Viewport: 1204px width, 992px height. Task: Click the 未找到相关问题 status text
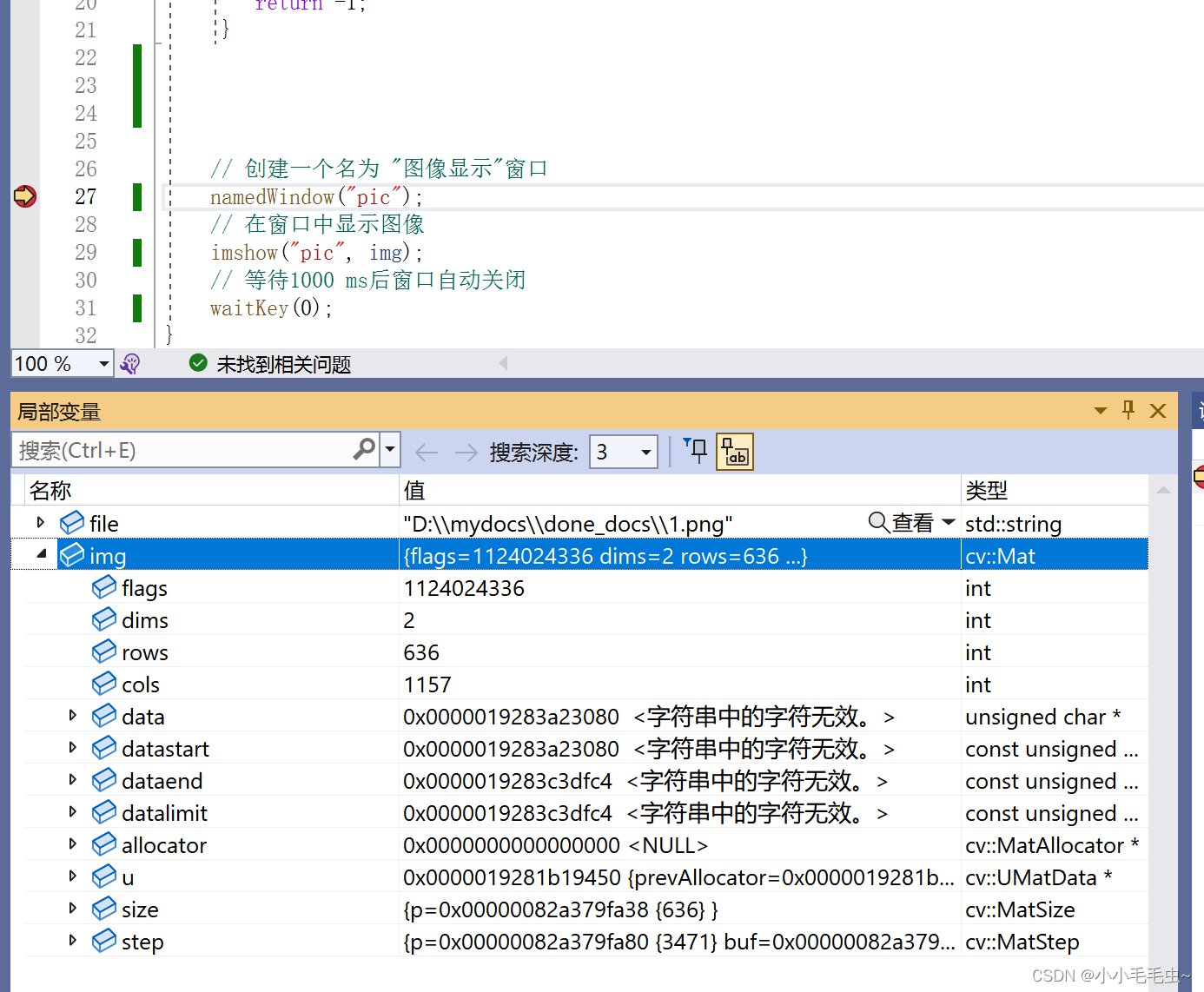[283, 365]
